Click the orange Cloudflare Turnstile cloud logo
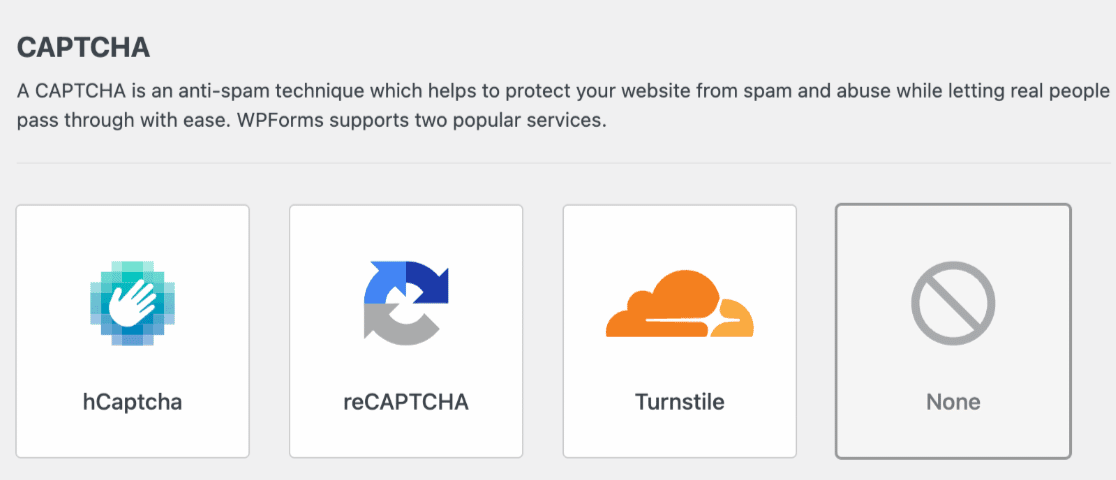 pos(680,303)
